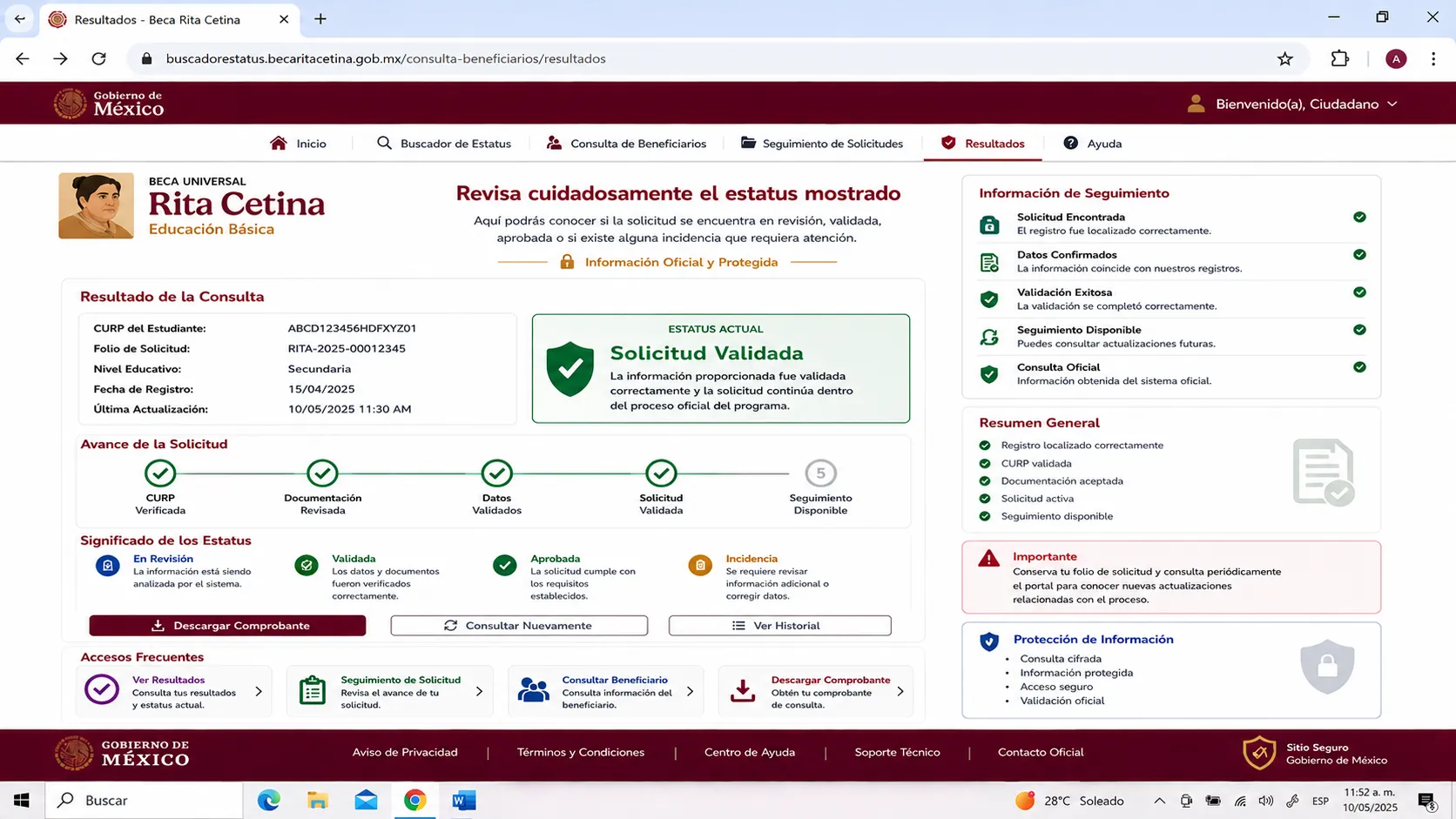
Task: Click the Validación Exitosa shield icon
Action: click(x=989, y=299)
